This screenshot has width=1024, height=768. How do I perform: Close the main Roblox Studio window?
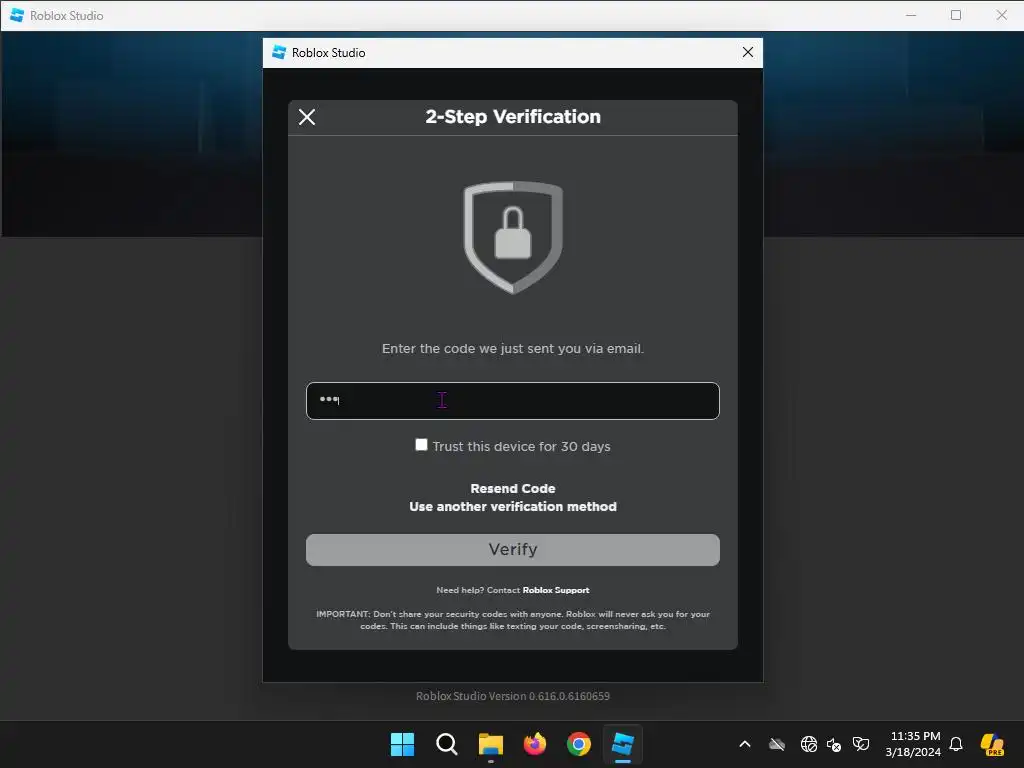click(1001, 15)
